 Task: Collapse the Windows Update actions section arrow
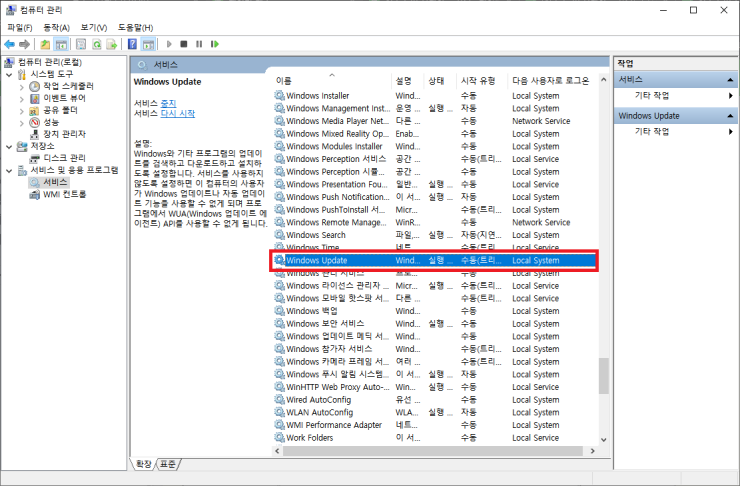tap(730, 116)
